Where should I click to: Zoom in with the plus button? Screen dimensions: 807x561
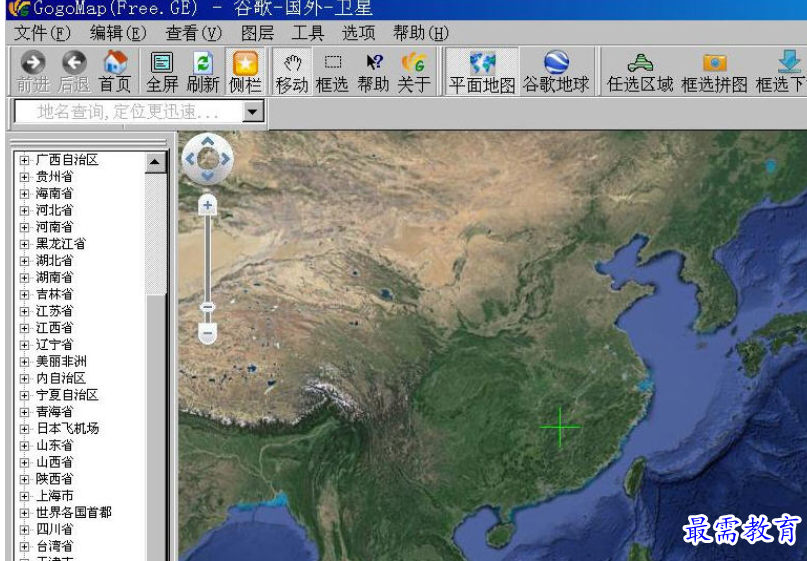pos(207,206)
